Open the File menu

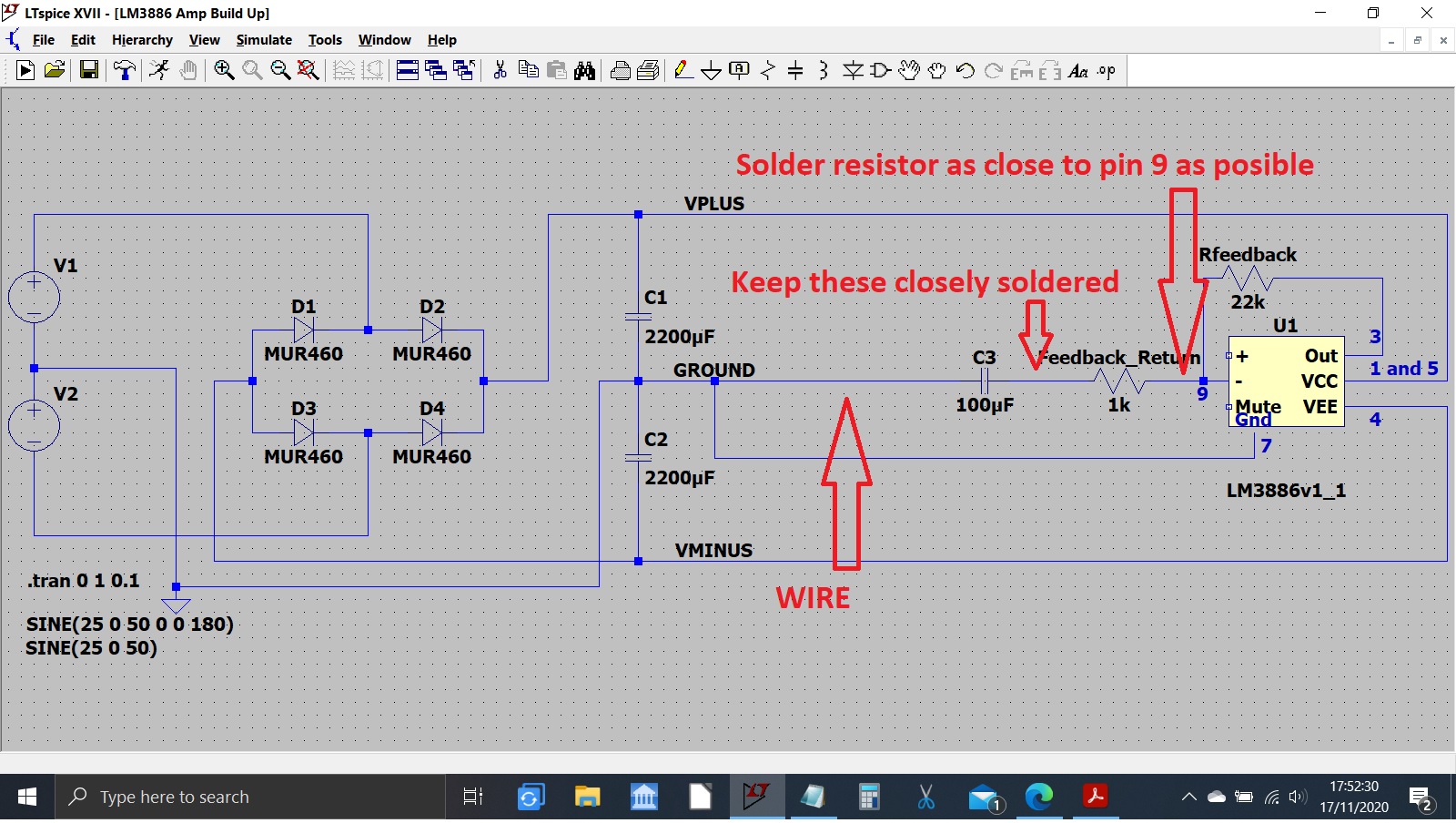pyautogui.click(x=44, y=40)
